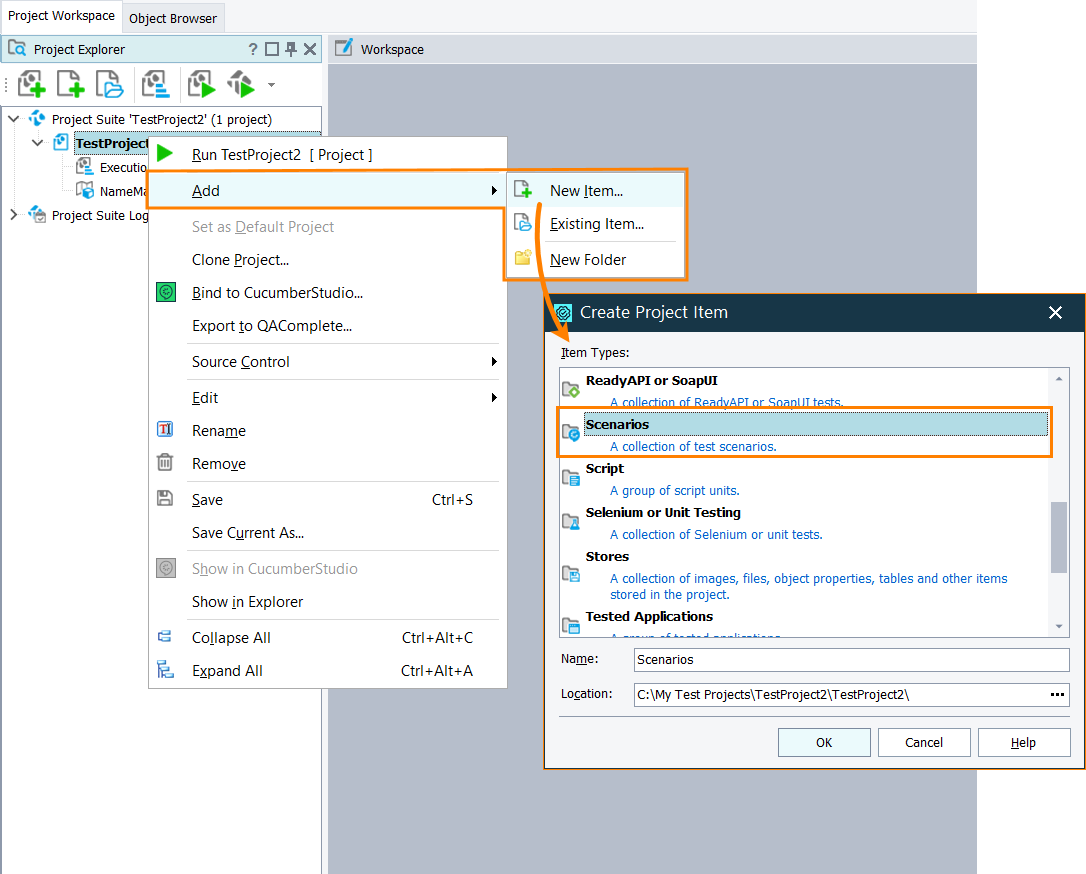Image resolution: width=1086 pixels, height=874 pixels.
Task: Click the Bind to CucumberStudio menu icon
Action: [x=166, y=293]
